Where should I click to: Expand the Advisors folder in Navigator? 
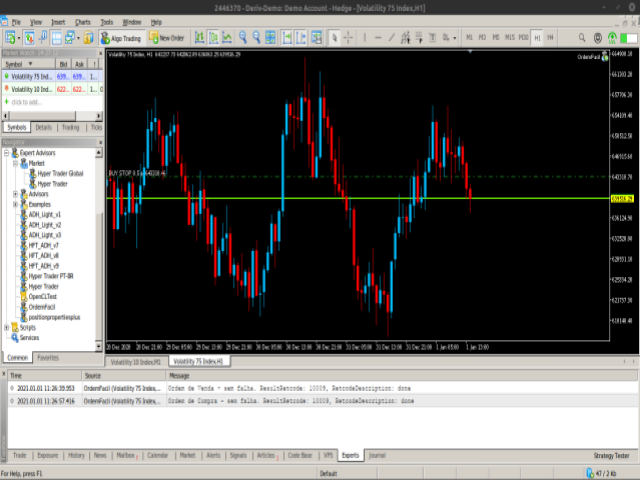pyautogui.click(x=15, y=194)
